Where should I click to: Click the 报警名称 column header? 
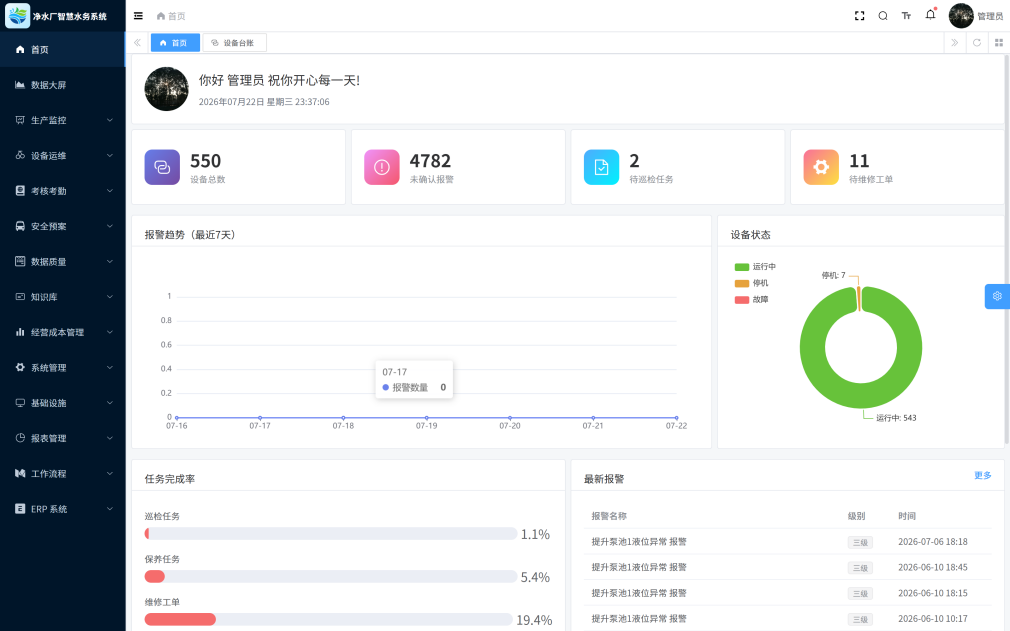(x=609, y=516)
